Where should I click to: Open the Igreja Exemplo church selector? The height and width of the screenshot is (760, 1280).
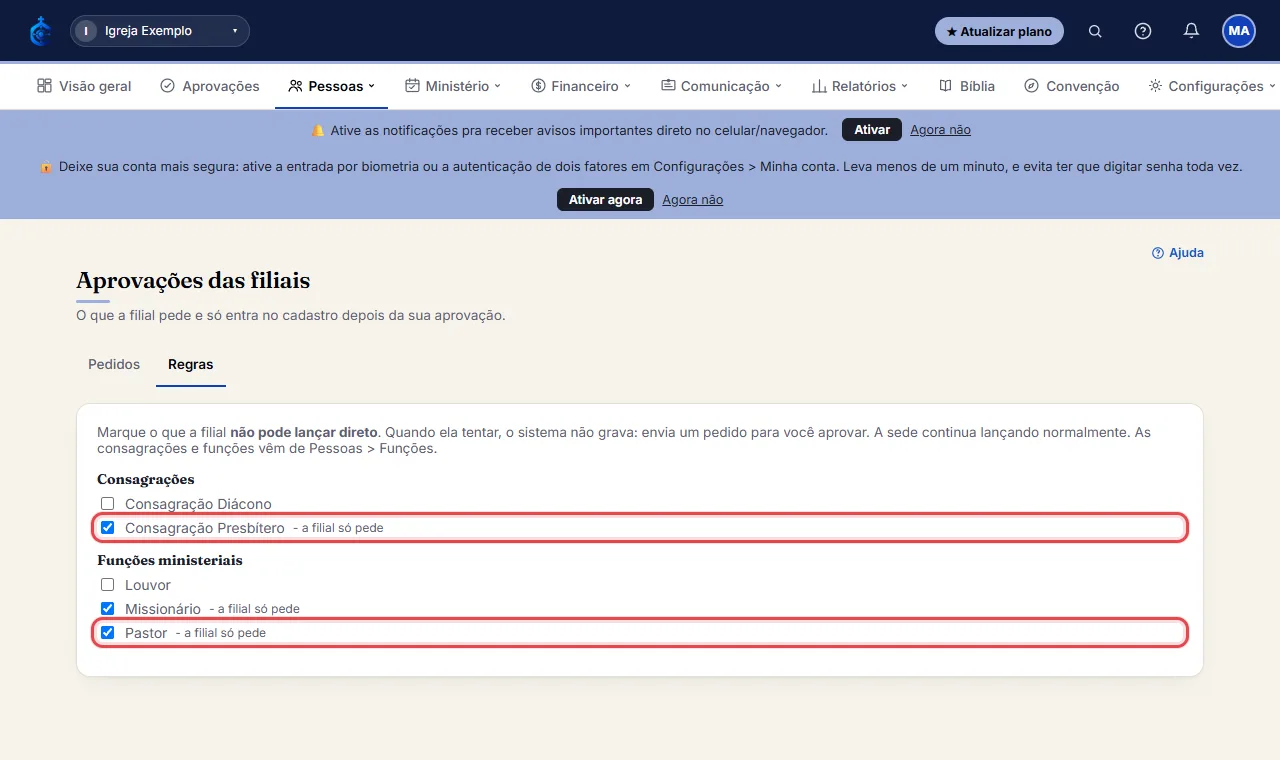point(160,31)
